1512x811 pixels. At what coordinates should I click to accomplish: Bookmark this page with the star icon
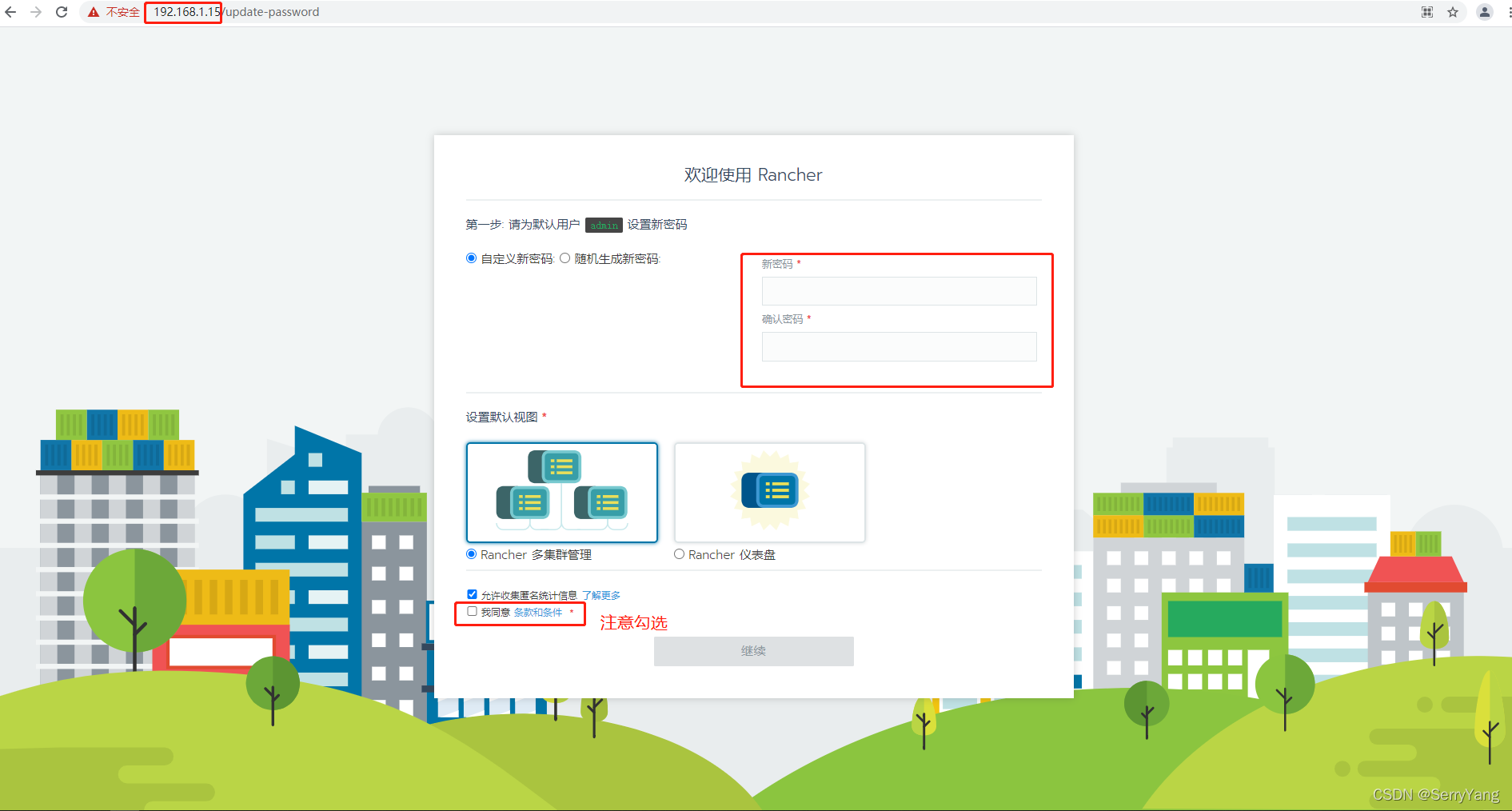point(1453,12)
